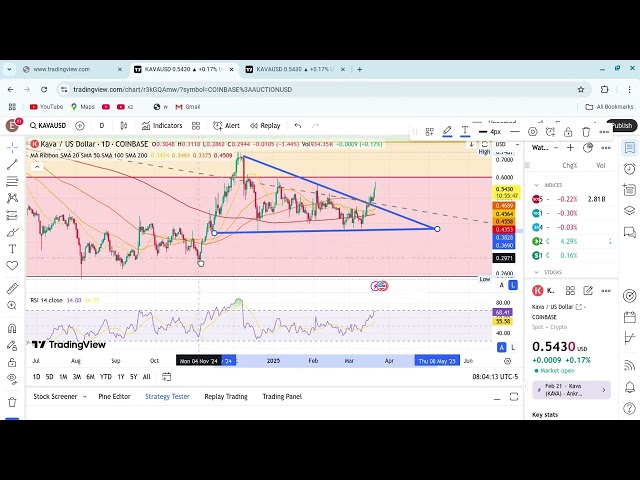Image resolution: width=640 pixels, height=480 pixels.
Task: Open the heart icons tool
Action: pos(12,266)
